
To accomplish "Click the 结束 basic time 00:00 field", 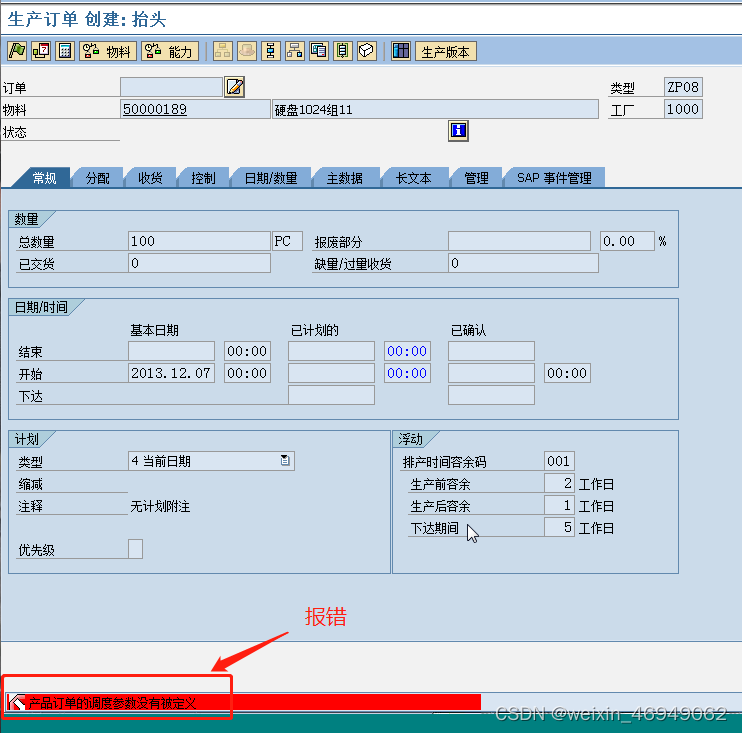I will [x=247, y=351].
